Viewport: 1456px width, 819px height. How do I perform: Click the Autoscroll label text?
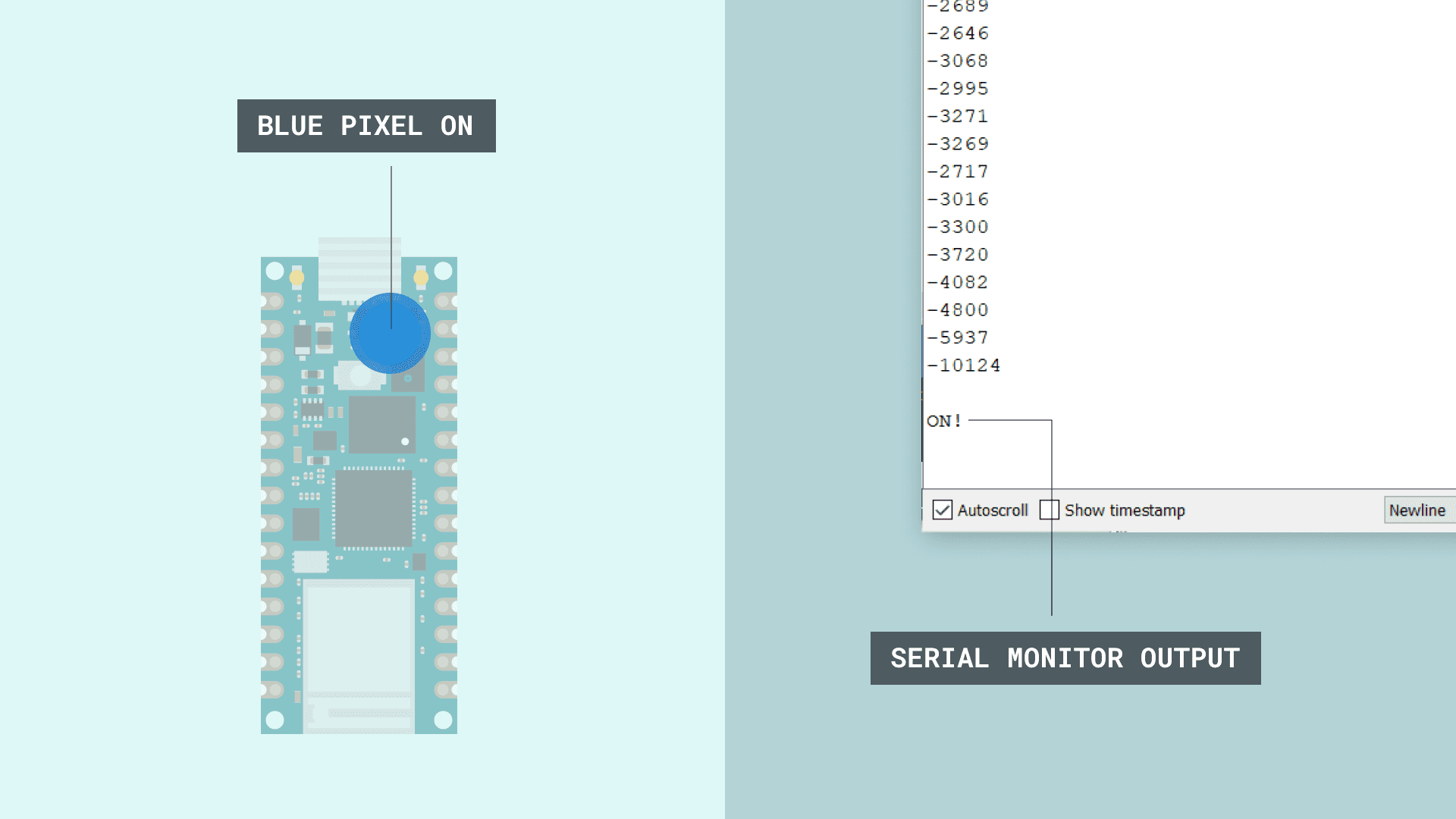[x=993, y=510]
